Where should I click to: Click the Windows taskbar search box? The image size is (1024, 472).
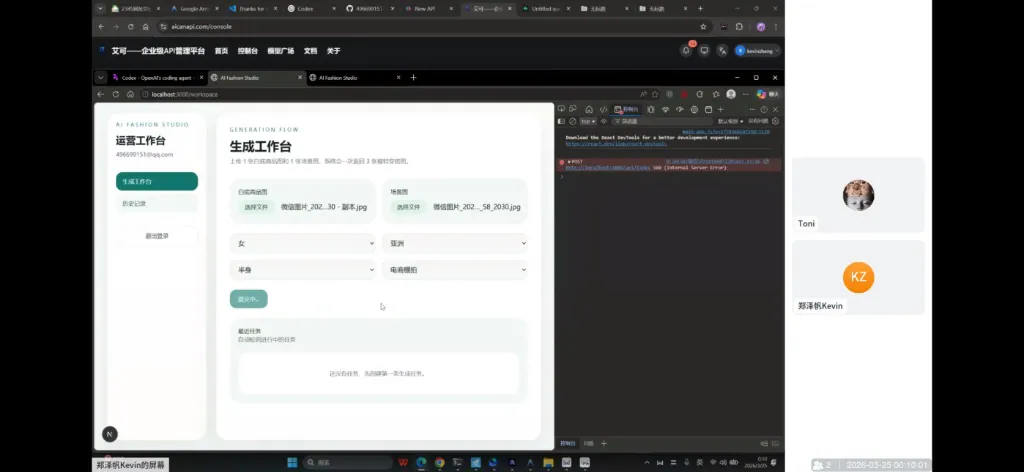point(348,463)
